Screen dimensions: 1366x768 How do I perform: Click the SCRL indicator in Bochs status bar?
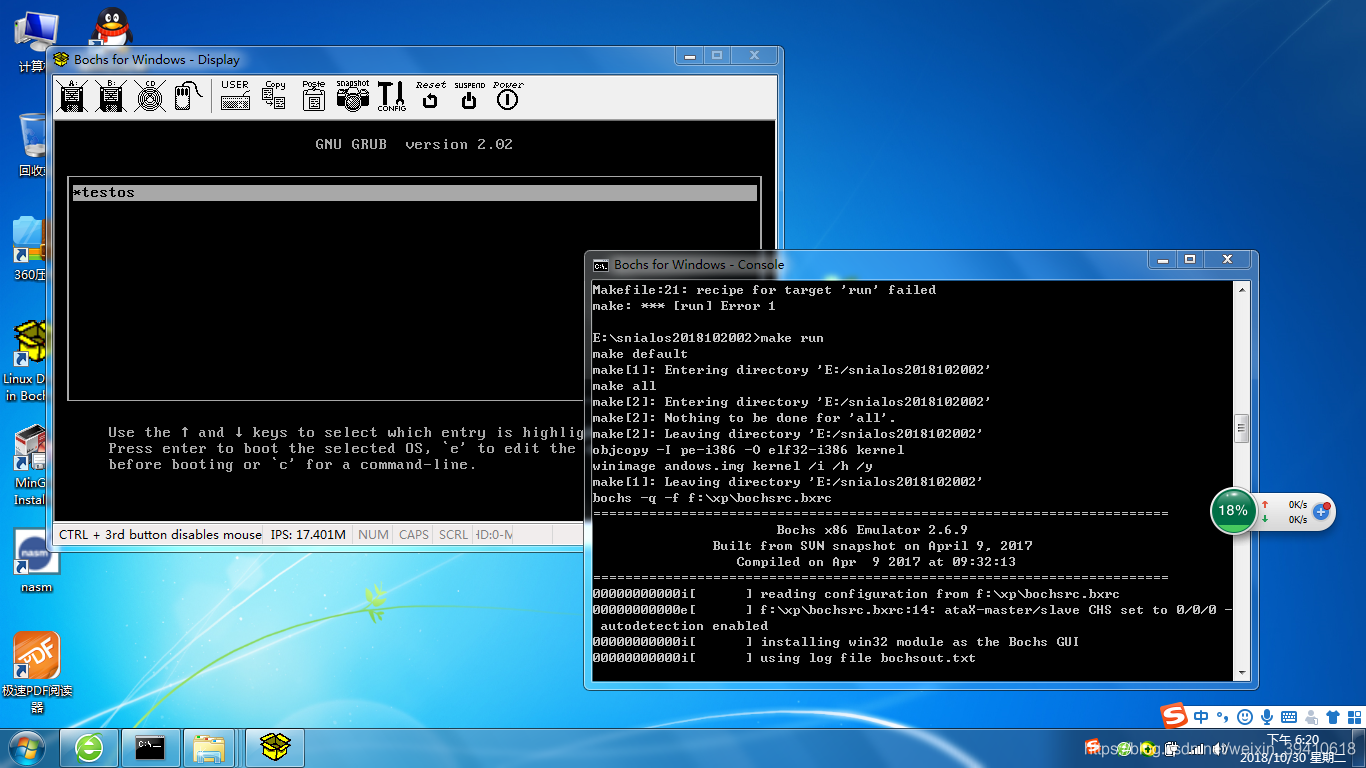(453, 535)
